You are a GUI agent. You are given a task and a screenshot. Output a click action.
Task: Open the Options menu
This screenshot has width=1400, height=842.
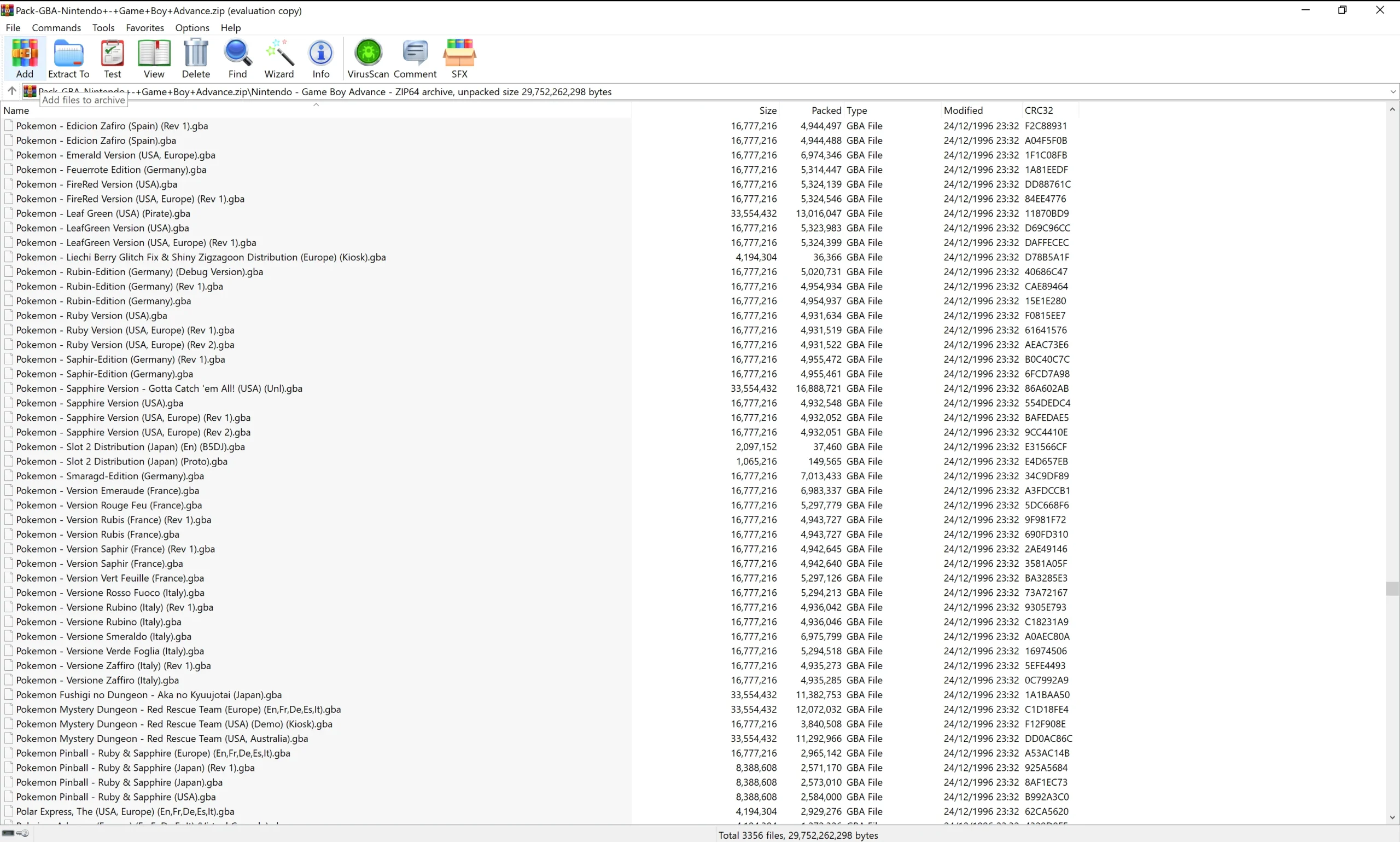click(192, 27)
